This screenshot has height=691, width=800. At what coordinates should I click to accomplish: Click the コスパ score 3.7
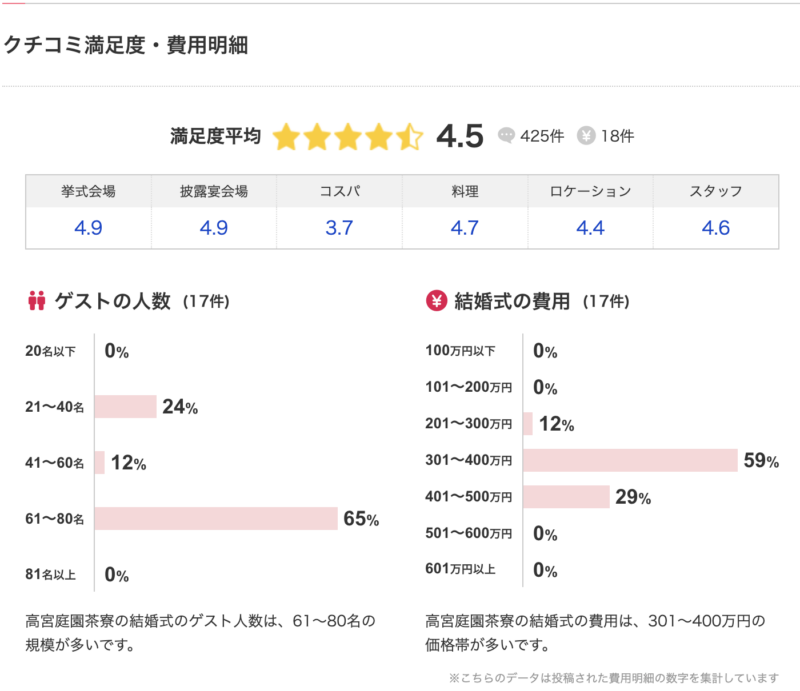pyautogui.click(x=339, y=228)
